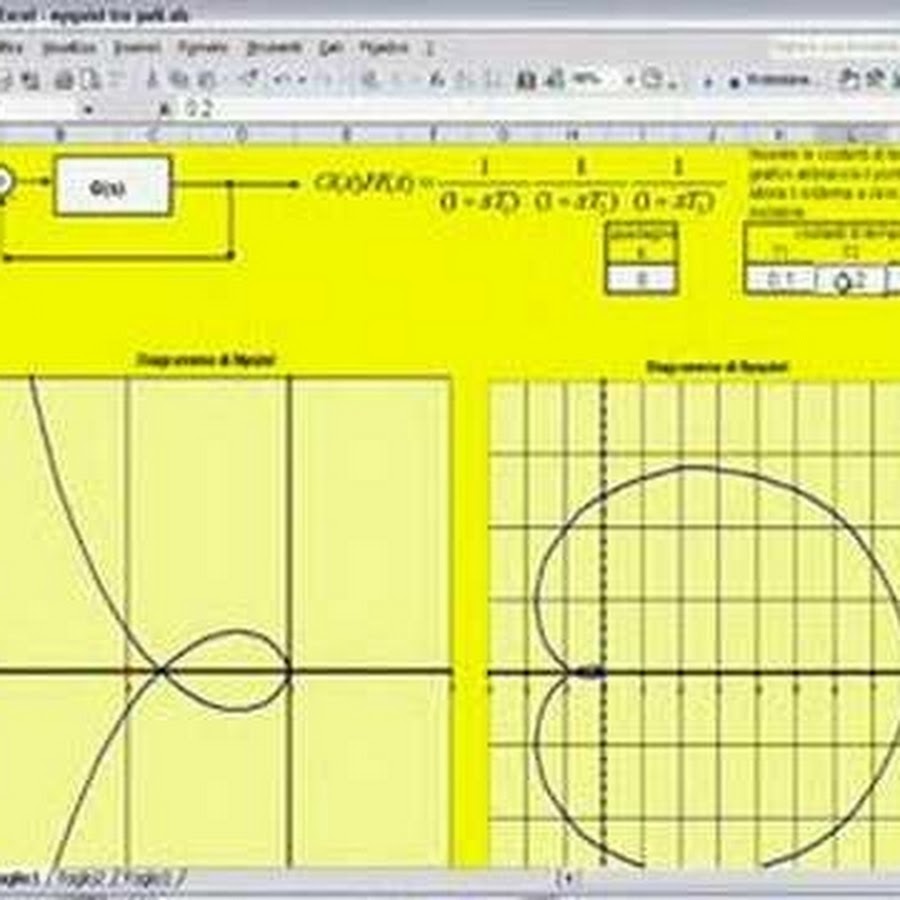
Task: Click the Print Preview toolbar icon
Action: click(89, 79)
